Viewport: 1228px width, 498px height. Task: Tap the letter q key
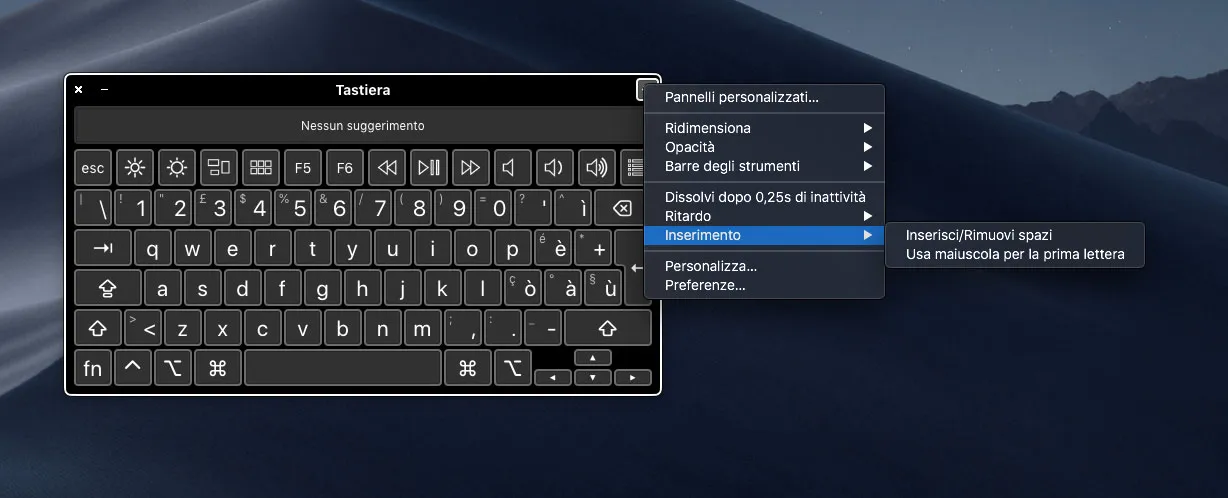click(153, 248)
